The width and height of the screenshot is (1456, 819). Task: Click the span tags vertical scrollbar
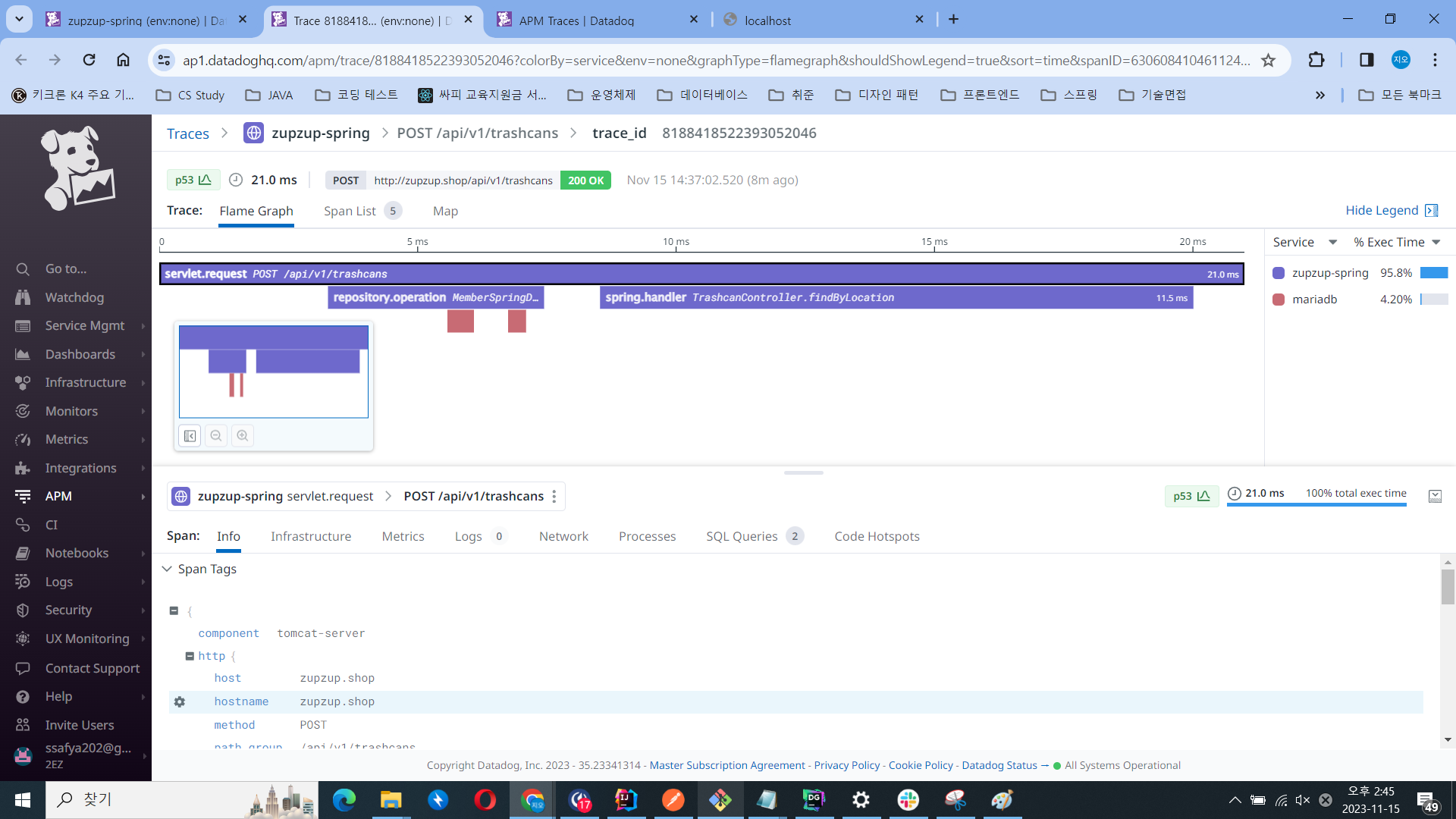(x=1448, y=587)
